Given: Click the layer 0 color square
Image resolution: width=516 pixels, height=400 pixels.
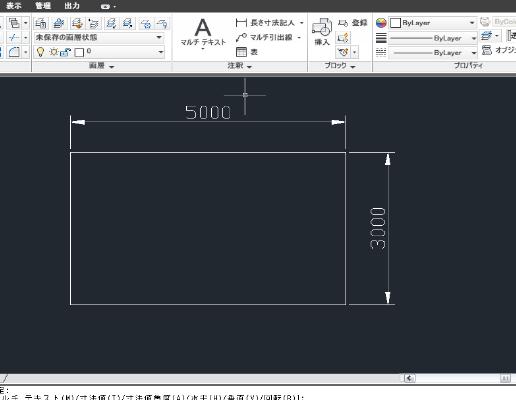Looking at the screenshot, I should [x=79, y=53].
